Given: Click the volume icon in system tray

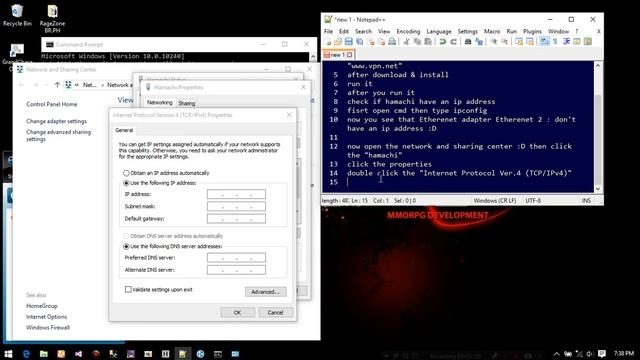Looking at the screenshot, I should [x=589, y=354].
